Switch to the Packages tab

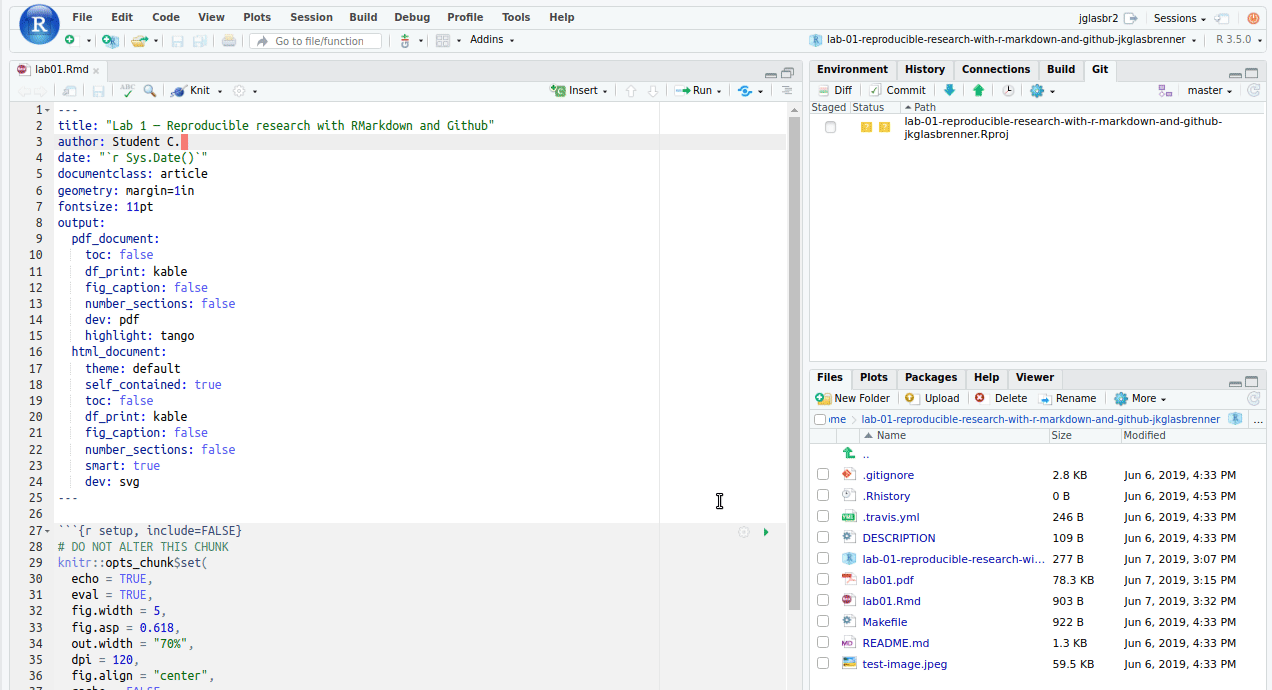931,377
